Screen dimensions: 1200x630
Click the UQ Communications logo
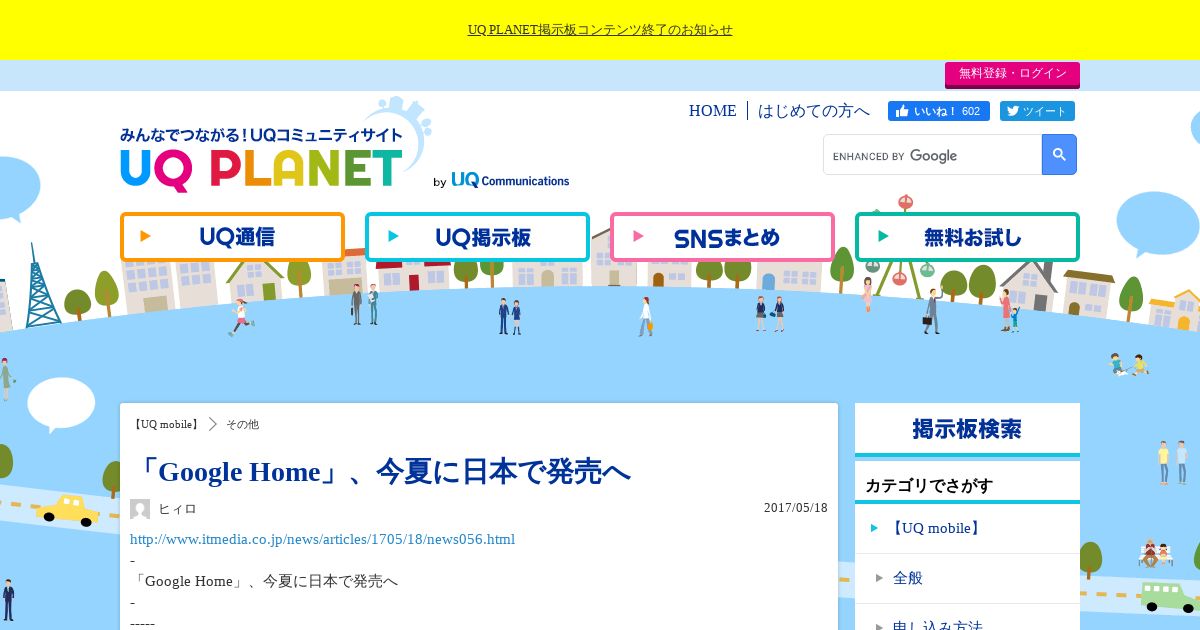click(510, 181)
